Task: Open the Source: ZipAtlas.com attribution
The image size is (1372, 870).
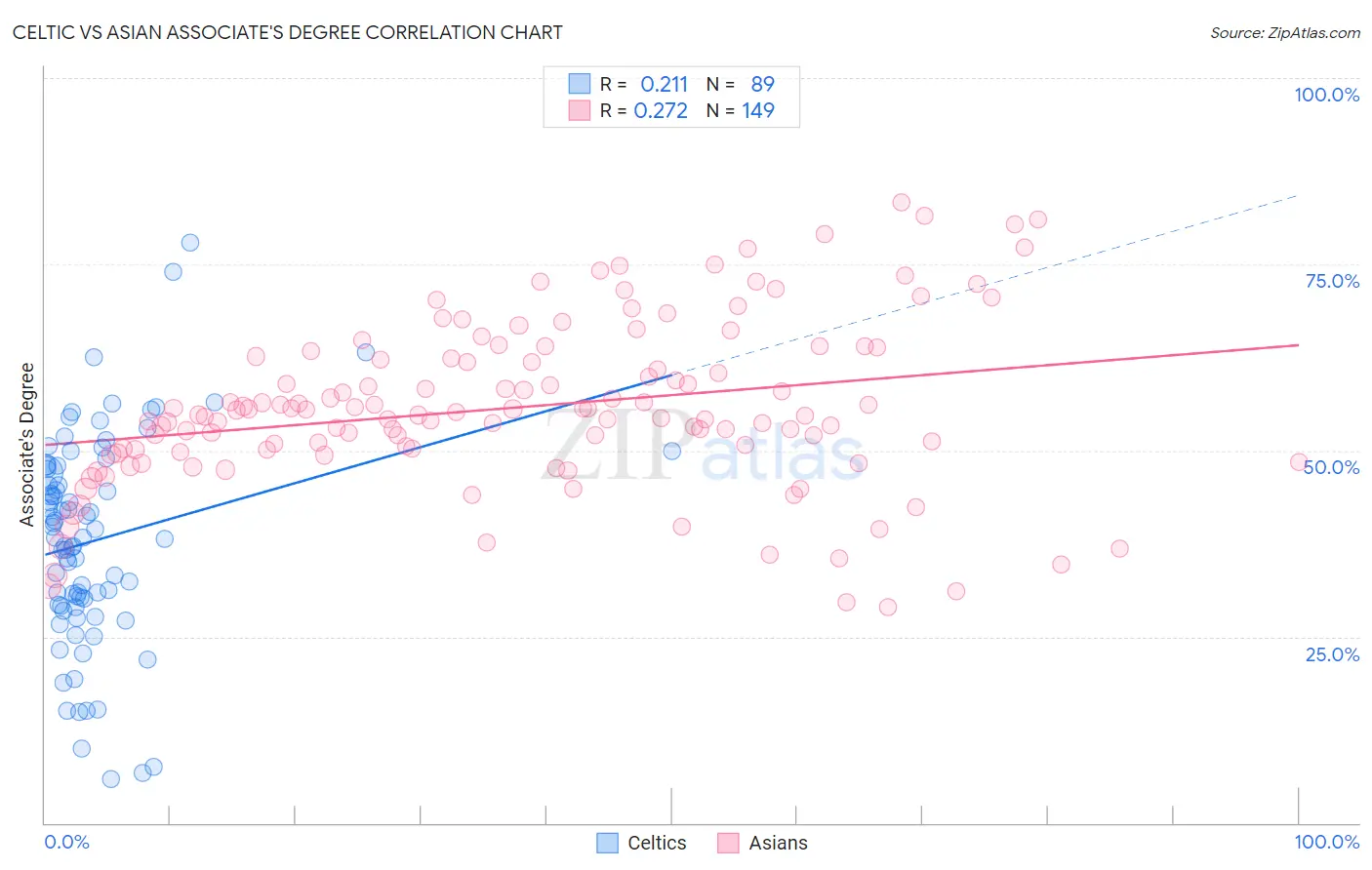Action: point(1285,32)
